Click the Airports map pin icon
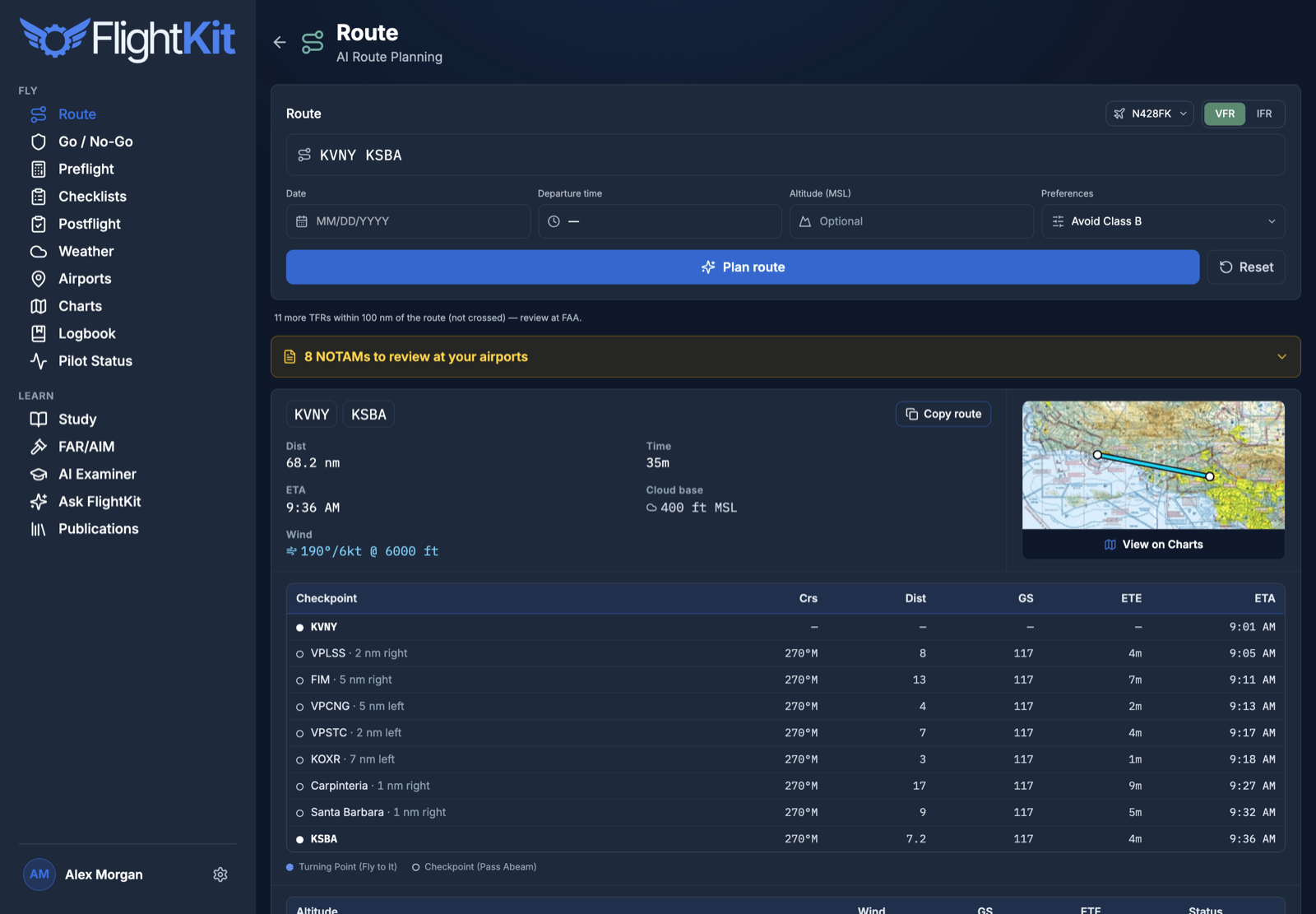This screenshot has width=1316, height=914. coord(39,279)
